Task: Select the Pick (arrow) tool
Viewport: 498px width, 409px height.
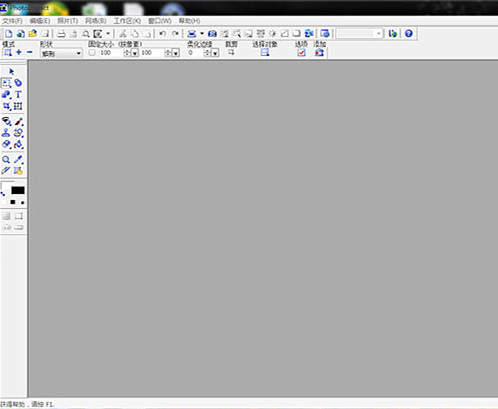Action: [x=11, y=71]
